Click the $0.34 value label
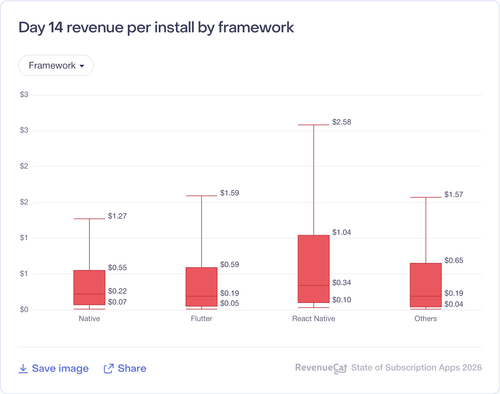500x394 pixels. tap(342, 283)
